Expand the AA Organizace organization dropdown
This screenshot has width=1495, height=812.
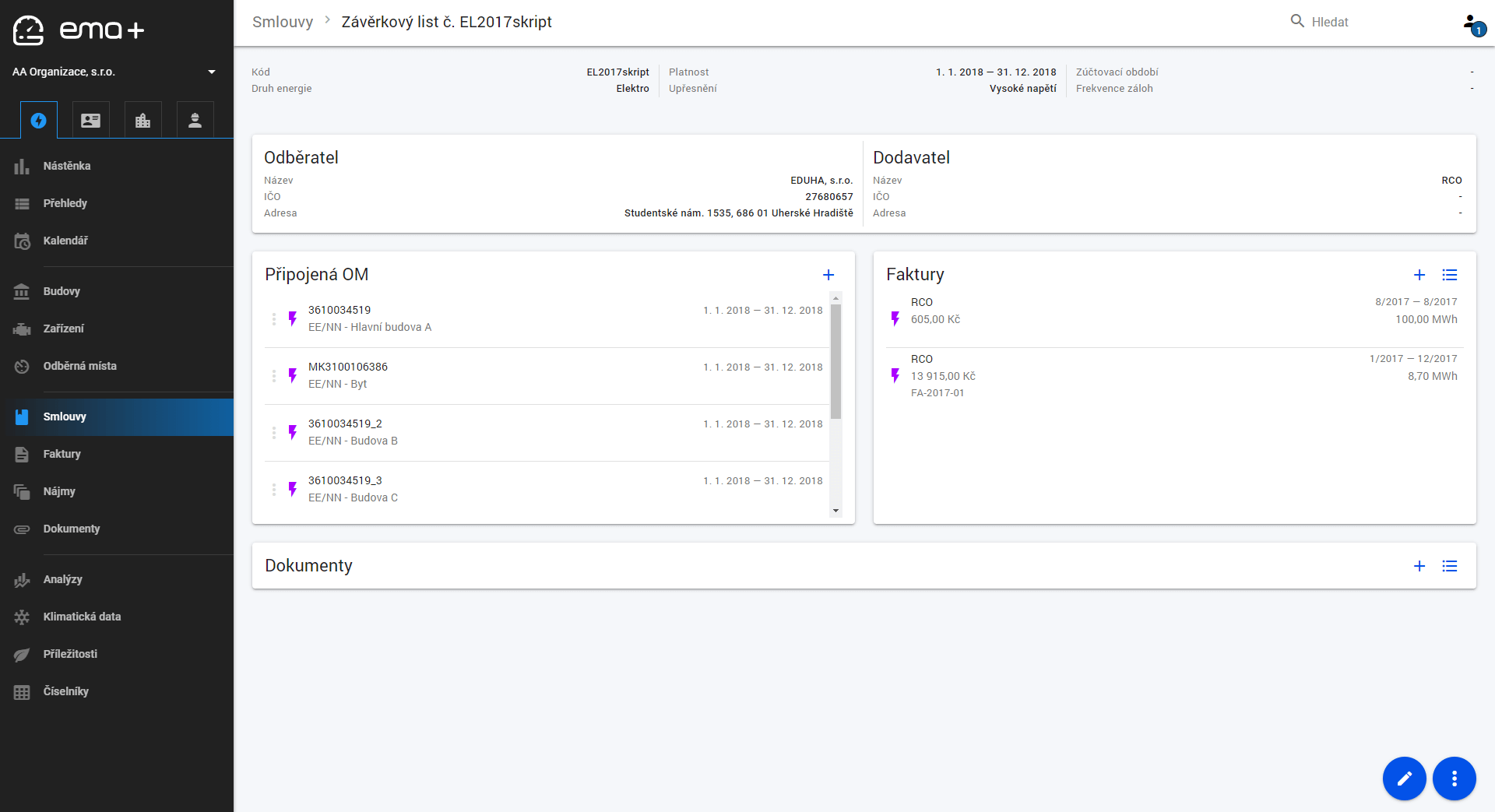pyautogui.click(x=211, y=72)
